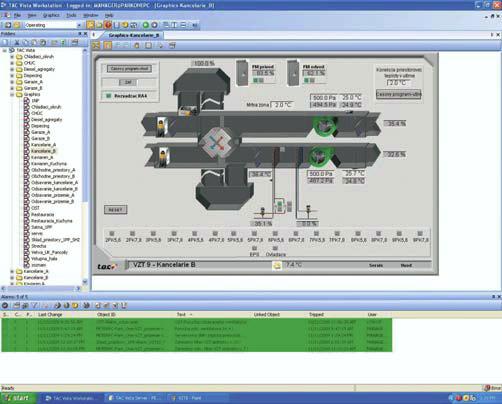Toggle the 2PK5,6 status indicator box
Screen dimensions: 502x404
[112, 233]
